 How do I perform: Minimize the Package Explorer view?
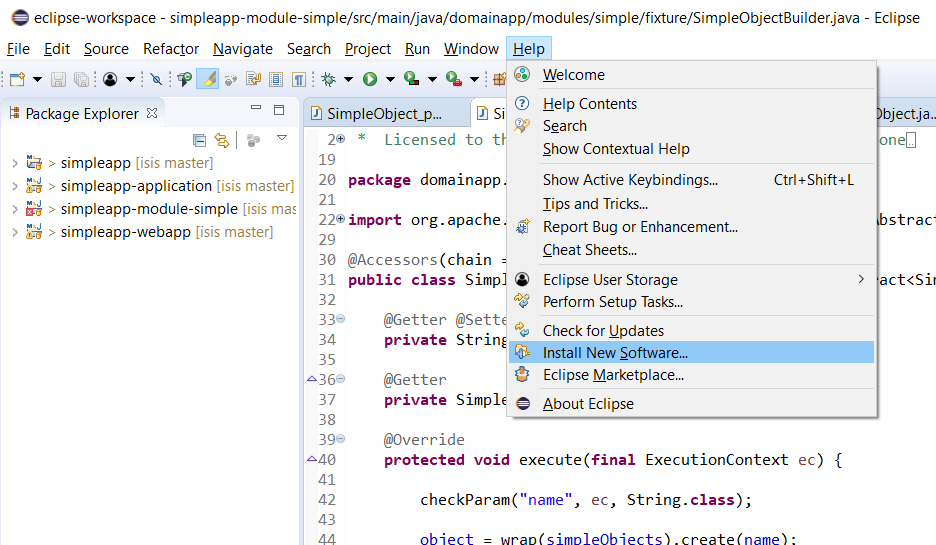pyautogui.click(x=257, y=110)
